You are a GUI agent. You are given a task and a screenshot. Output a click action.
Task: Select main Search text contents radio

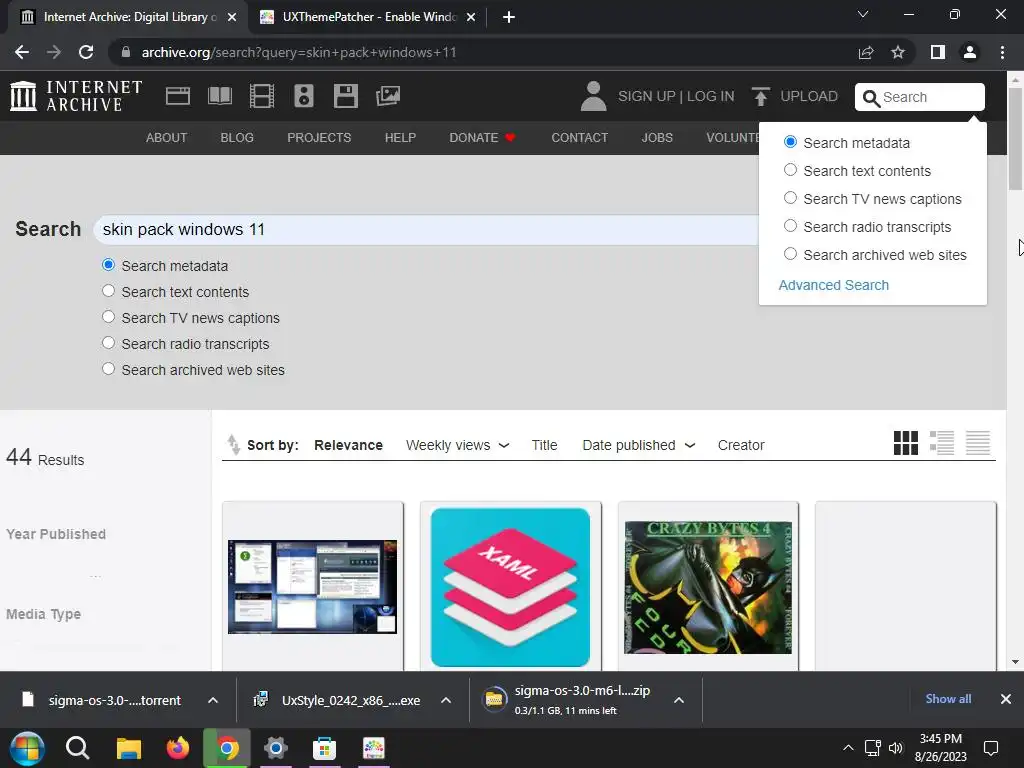tap(108, 291)
